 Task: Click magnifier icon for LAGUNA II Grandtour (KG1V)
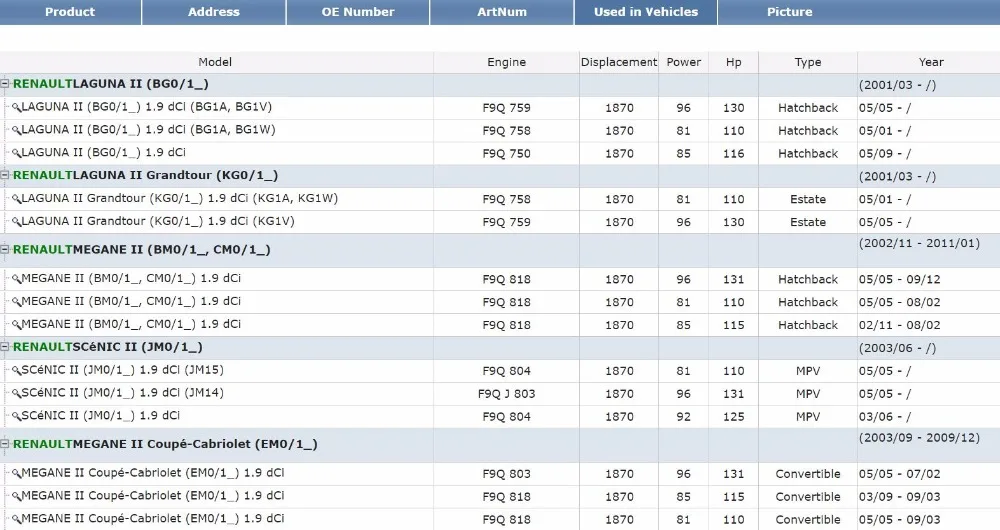[17, 223]
